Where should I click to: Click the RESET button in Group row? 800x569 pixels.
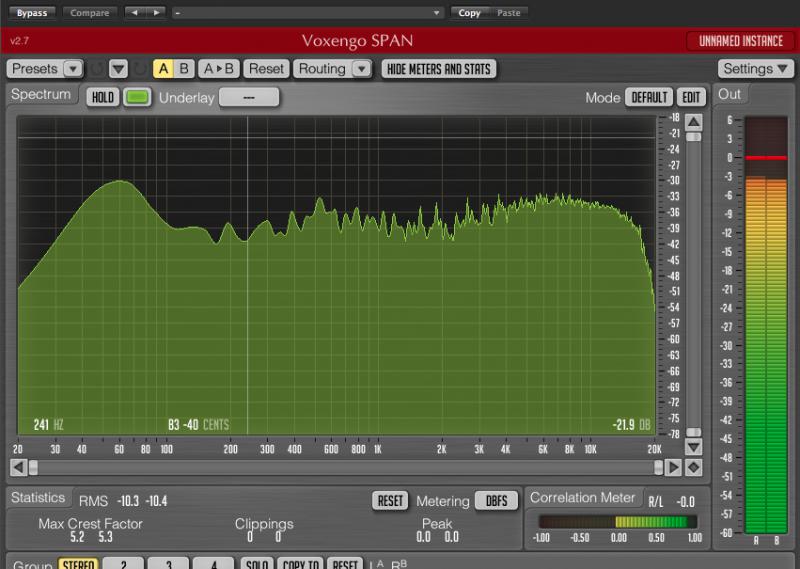345,564
